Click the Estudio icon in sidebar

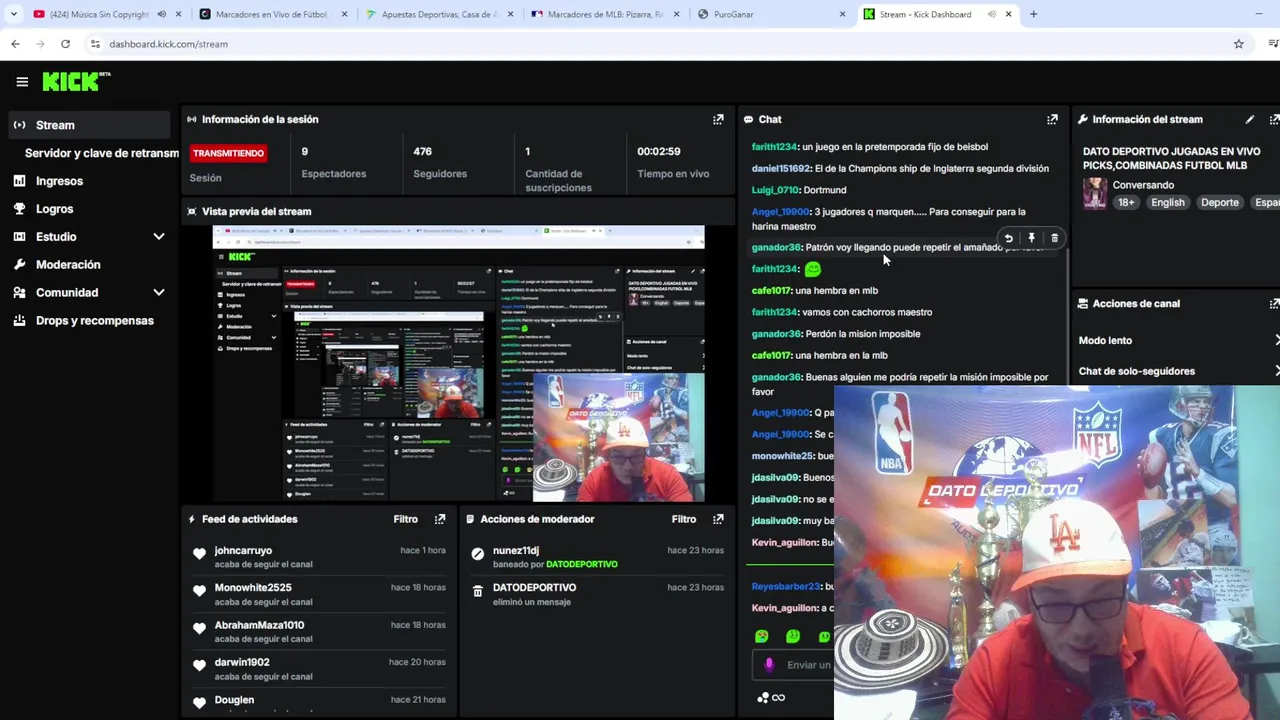[x=19, y=237]
